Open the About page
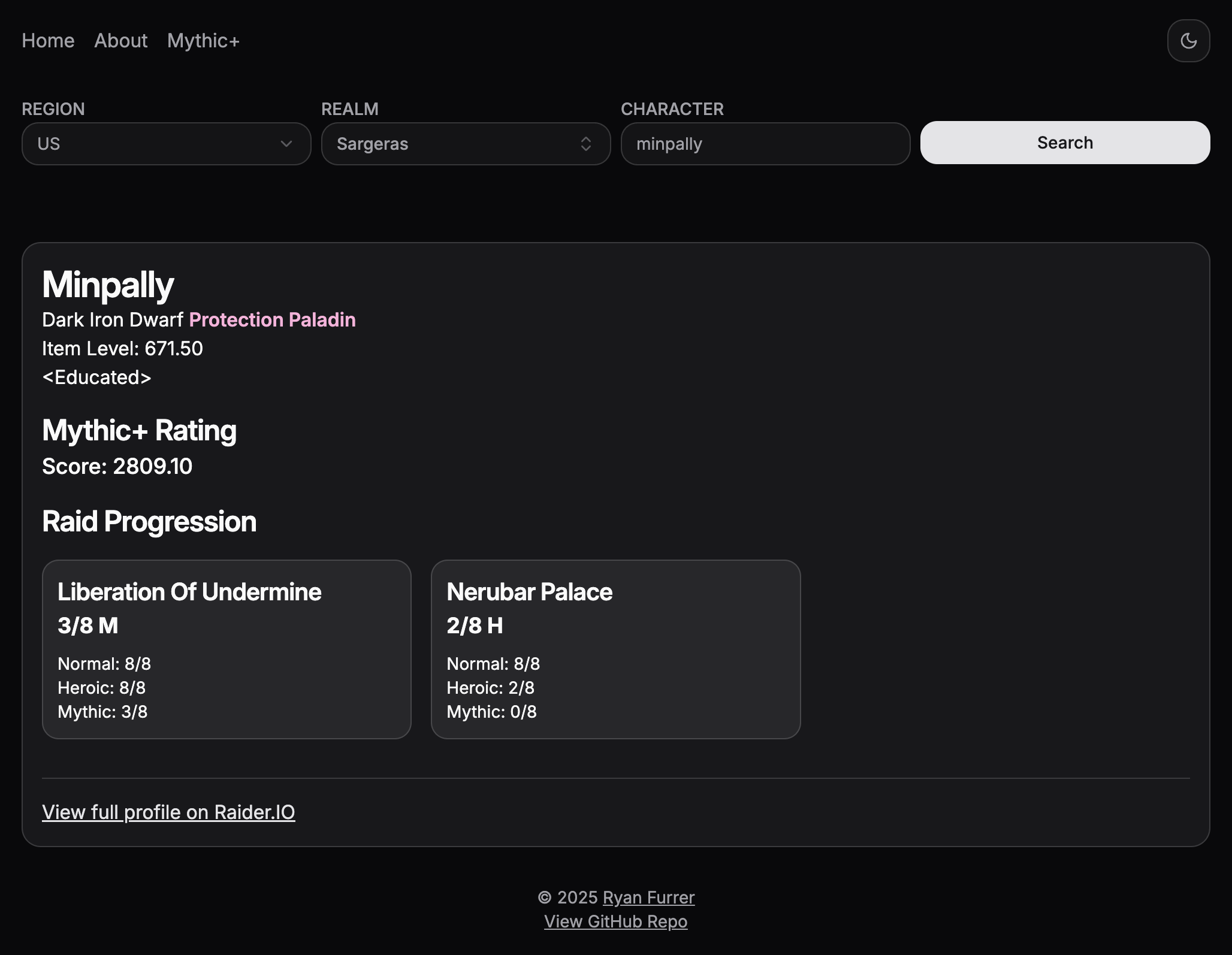 pyautogui.click(x=120, y=41)
